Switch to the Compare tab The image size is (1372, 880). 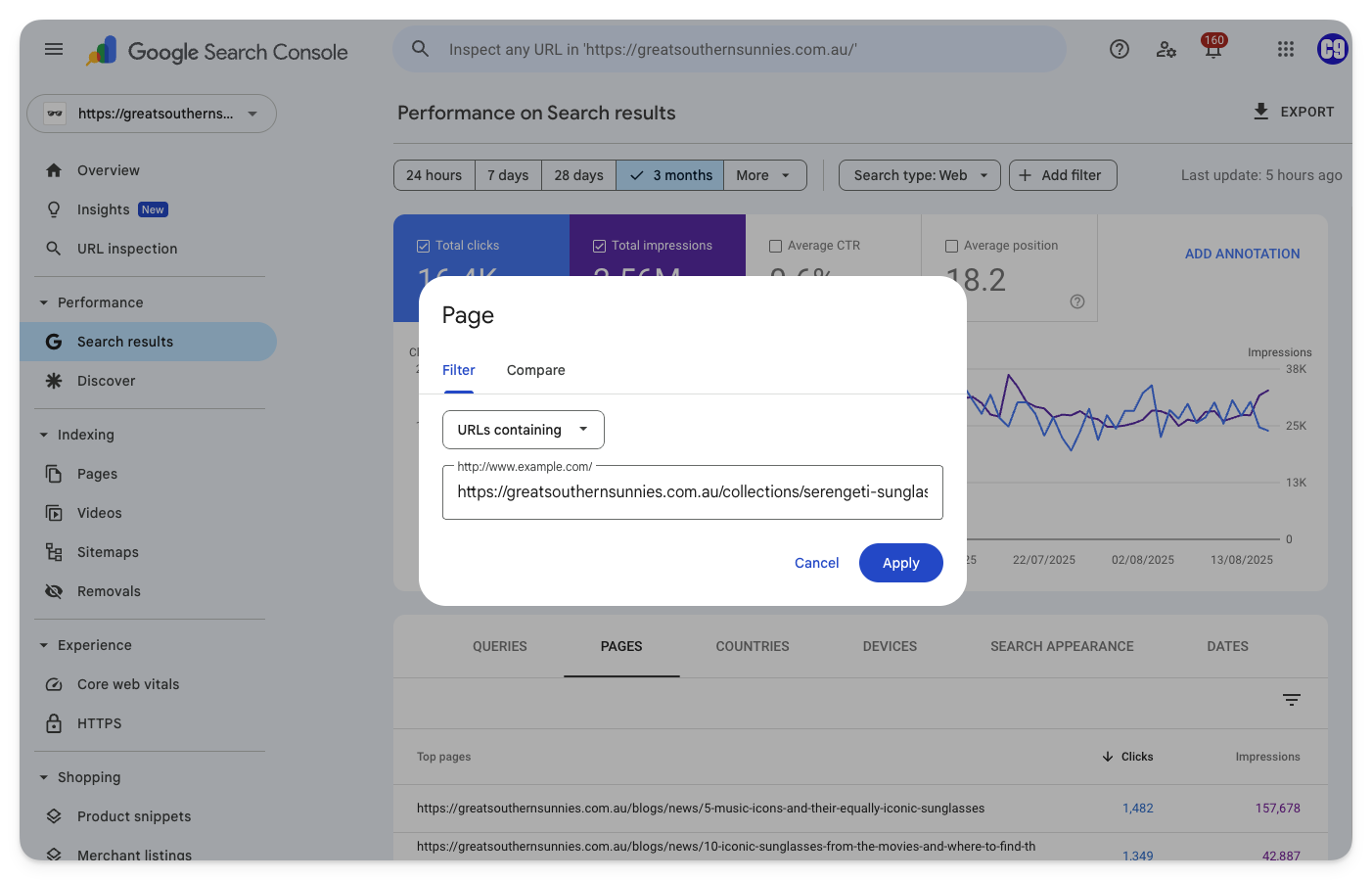[535, 370]
